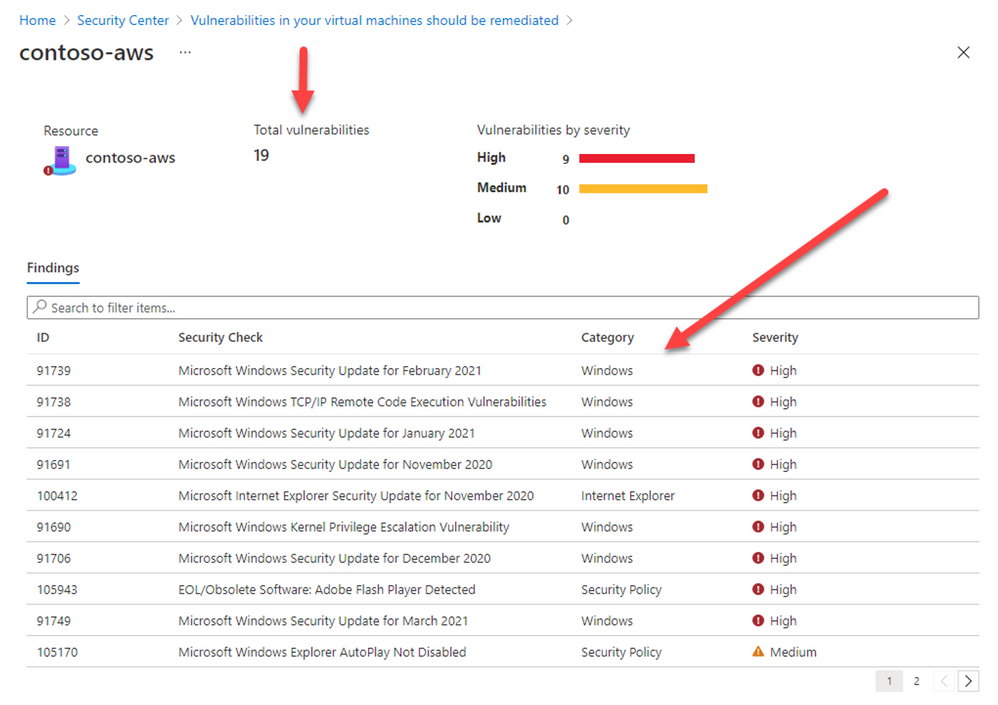Click into the search to filter items field
Image resolution: width=998 pixels, height=705 pixels.
point(300,307)
